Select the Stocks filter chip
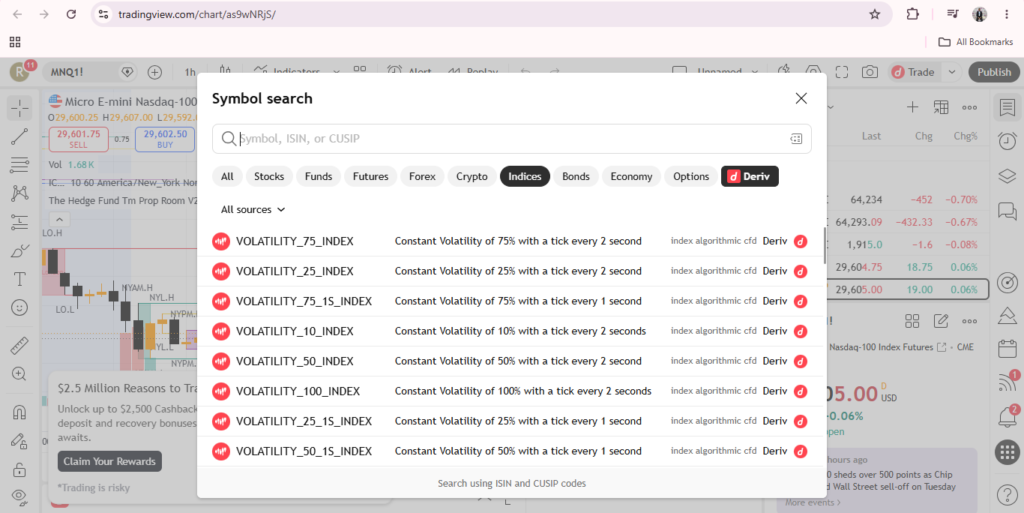The image size is (1024, 513). coord(269,176)
